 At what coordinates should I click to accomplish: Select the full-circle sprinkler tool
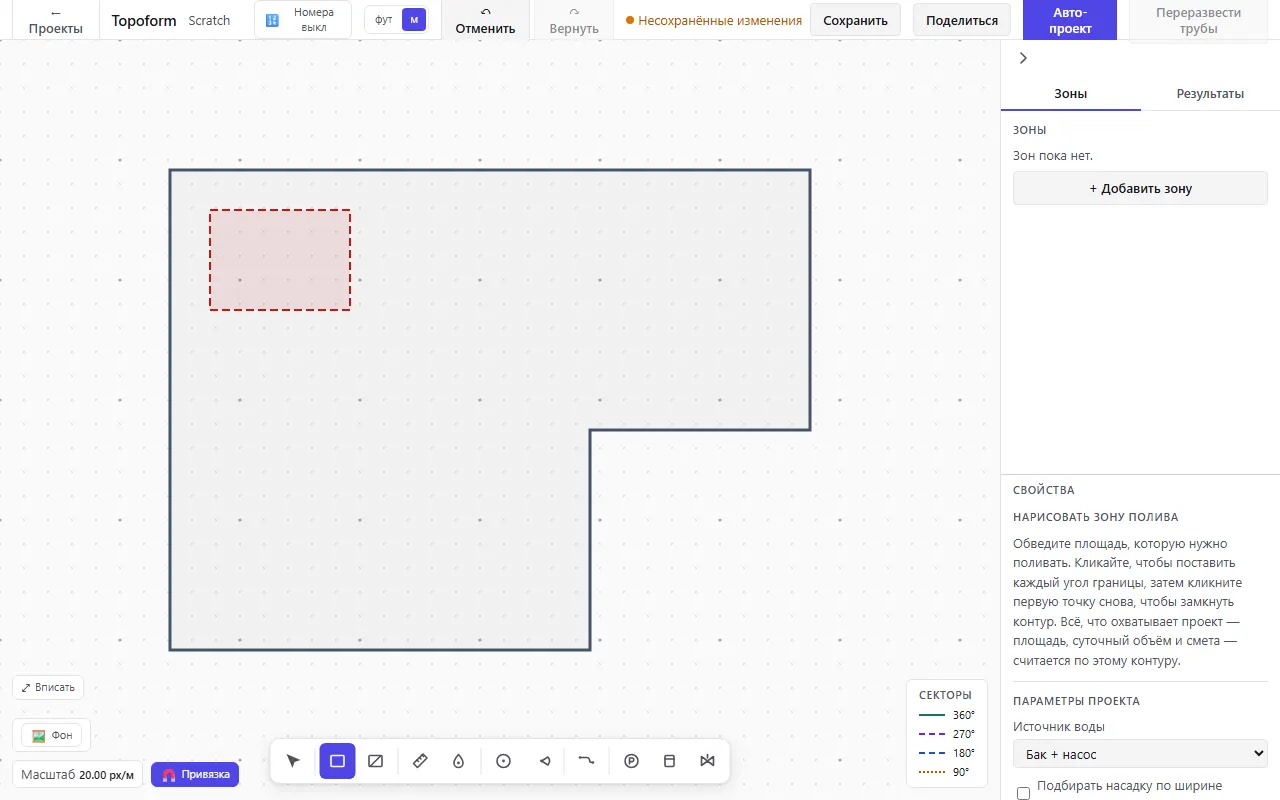click(504, 761)
